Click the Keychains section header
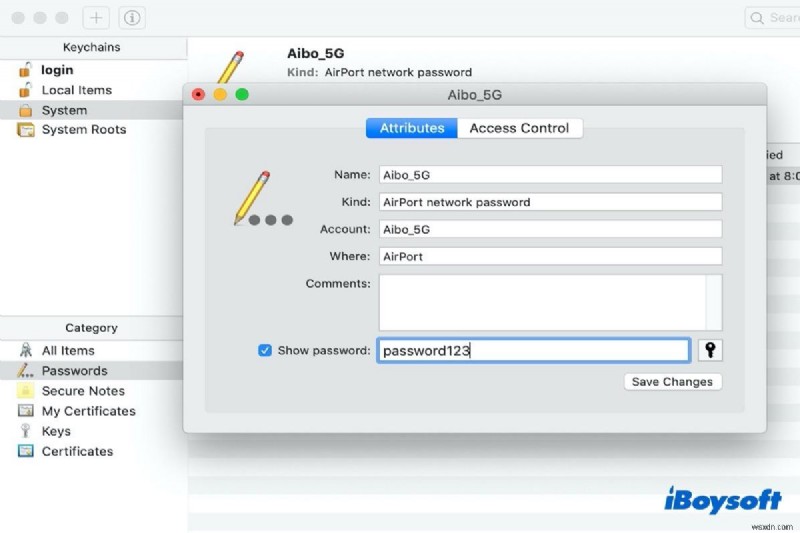800x533 pixels. pyautogui.click(x=92, y=47)
